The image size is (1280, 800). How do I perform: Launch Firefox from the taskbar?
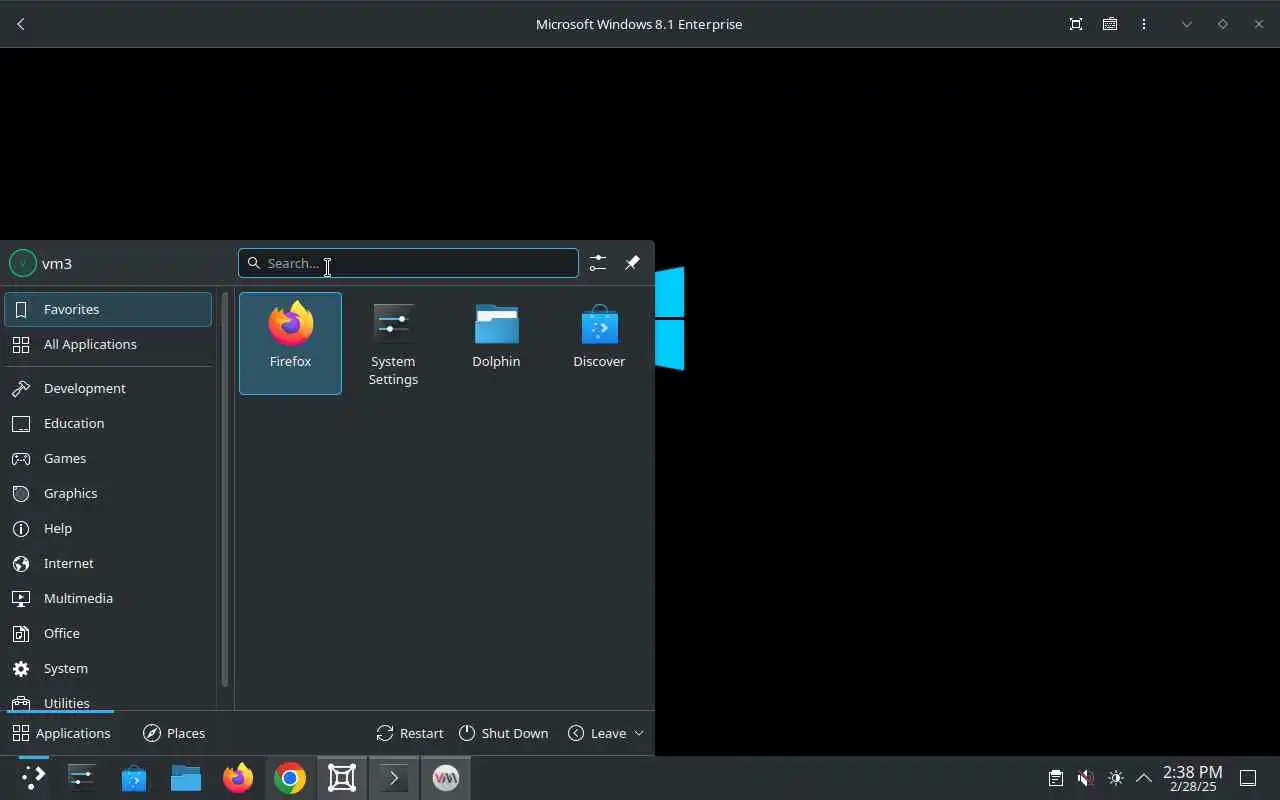(x=238, y=778)
